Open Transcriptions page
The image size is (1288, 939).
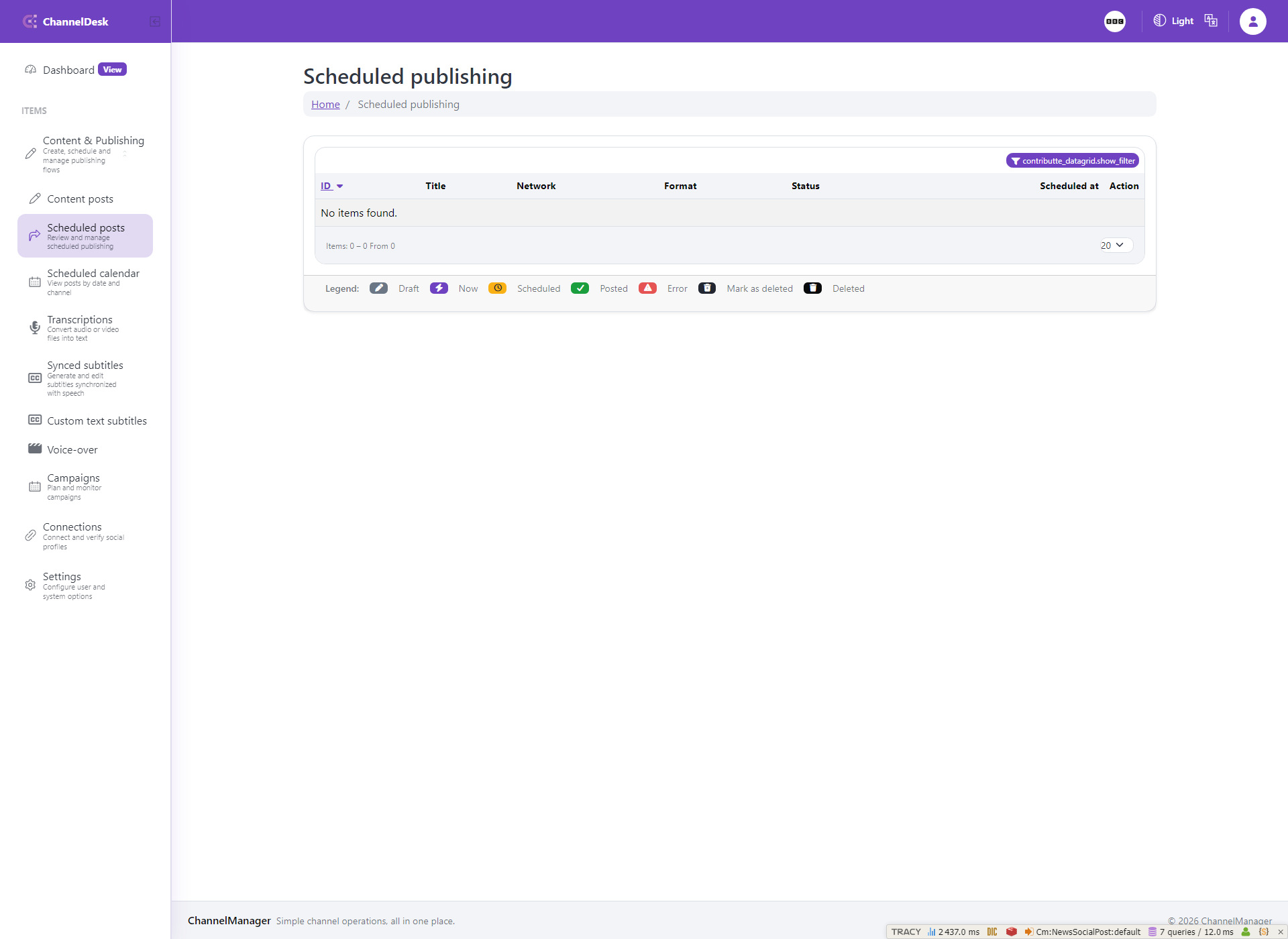click(x=85, y=328)
